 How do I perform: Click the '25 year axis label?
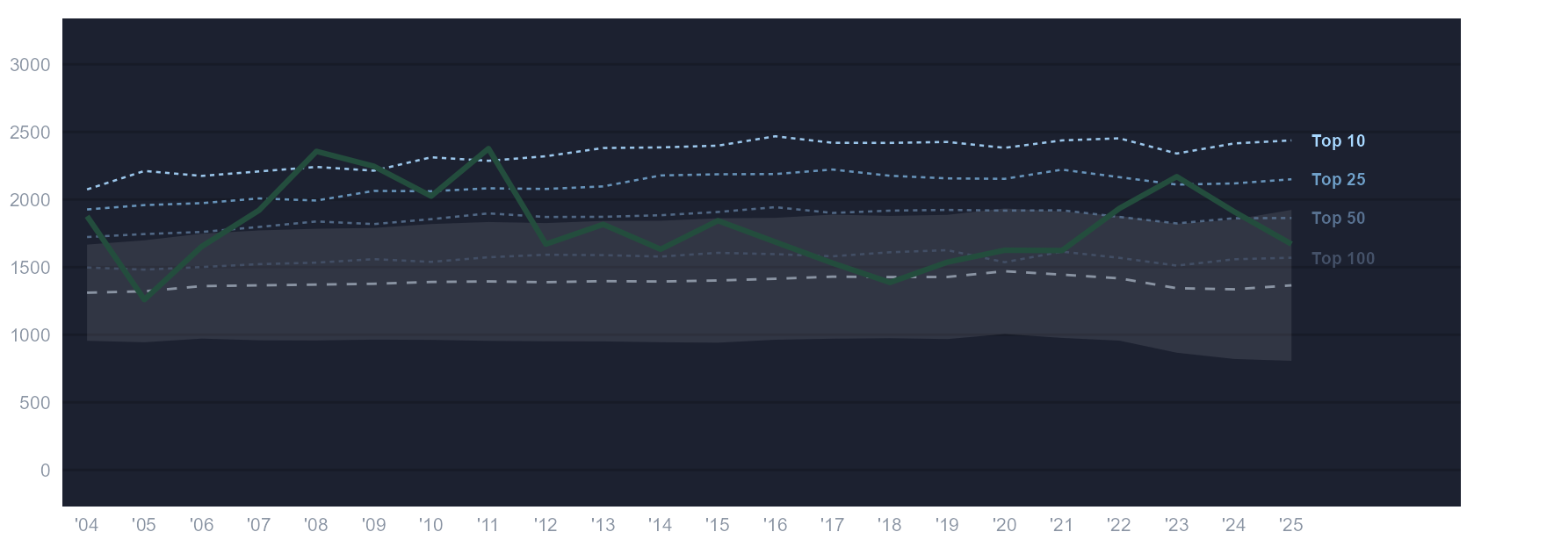tap(1290, 524)
